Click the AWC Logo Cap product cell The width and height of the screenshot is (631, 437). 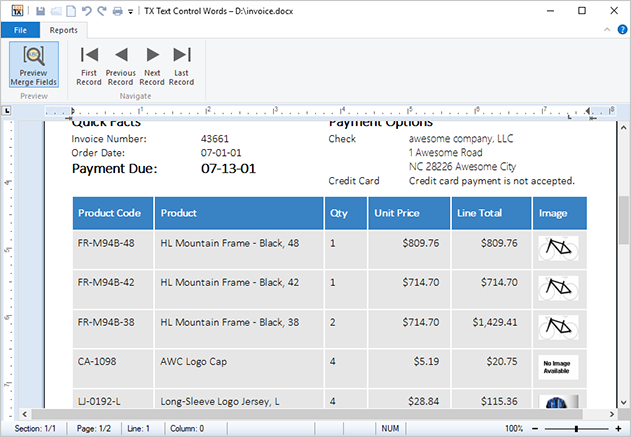click(239, 368)
